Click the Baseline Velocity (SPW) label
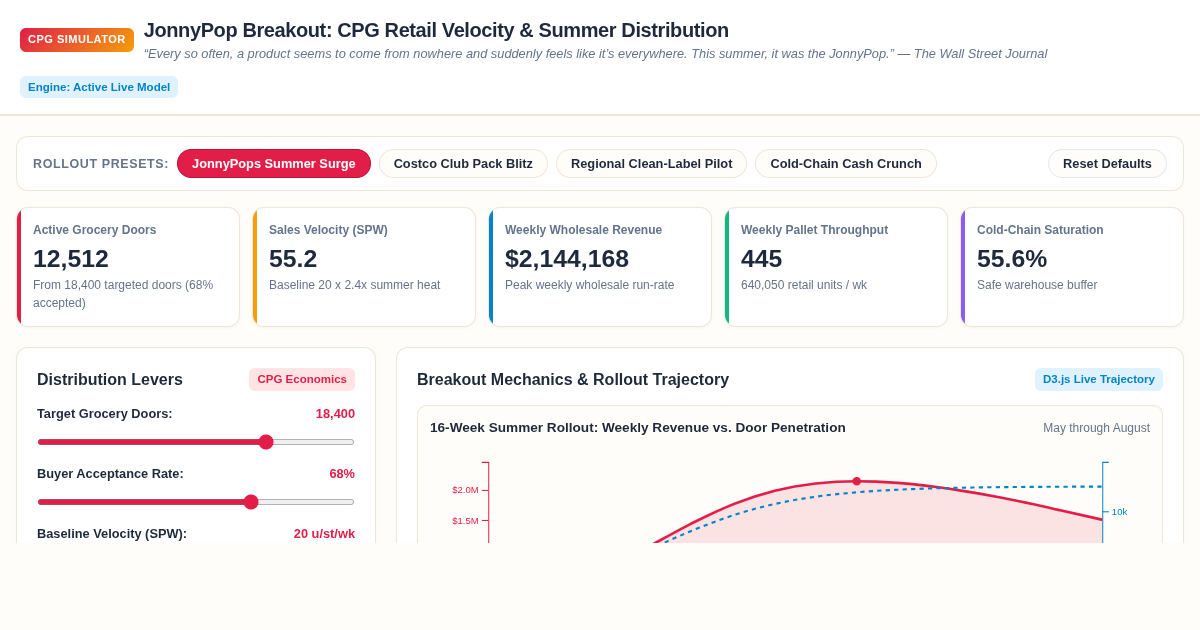 coord(112,534)
